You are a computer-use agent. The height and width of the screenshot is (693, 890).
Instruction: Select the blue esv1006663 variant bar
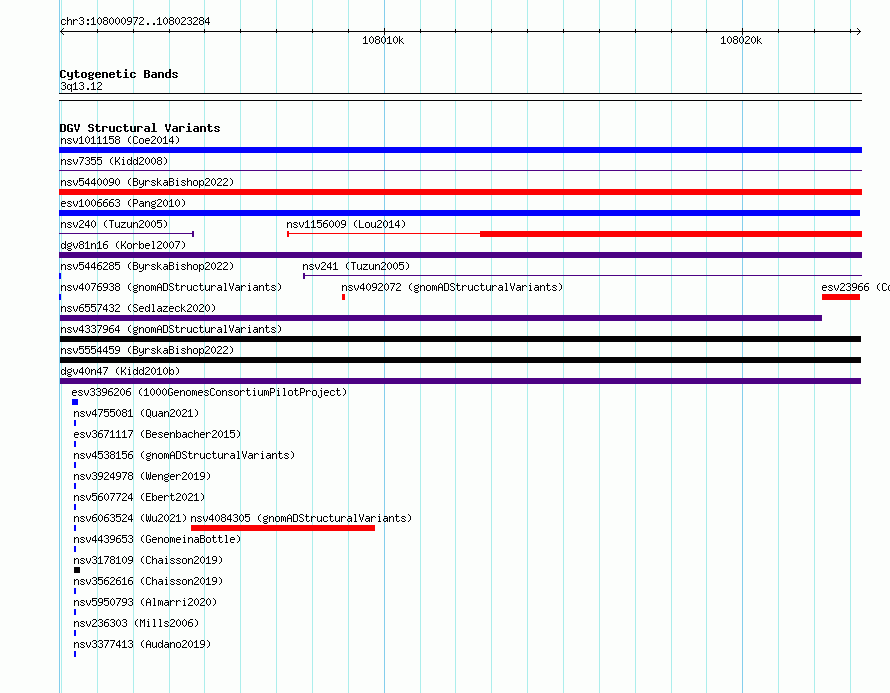[460, 213]
